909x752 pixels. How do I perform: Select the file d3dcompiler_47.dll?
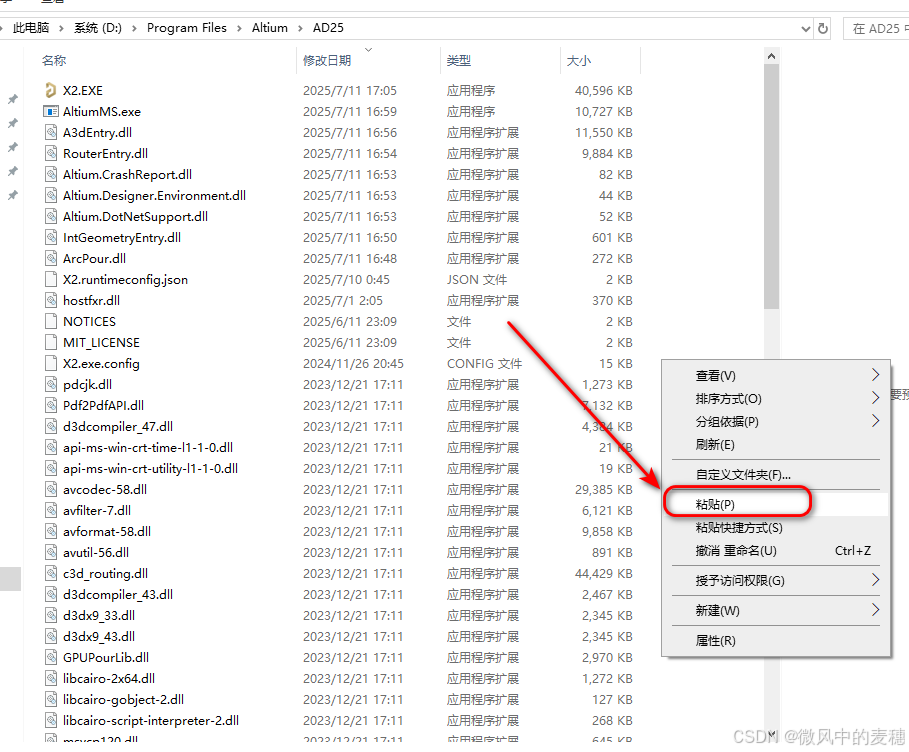118,427
